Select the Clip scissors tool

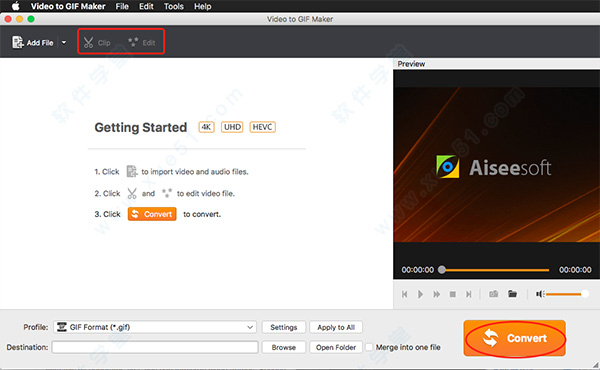tap(97, 42)
